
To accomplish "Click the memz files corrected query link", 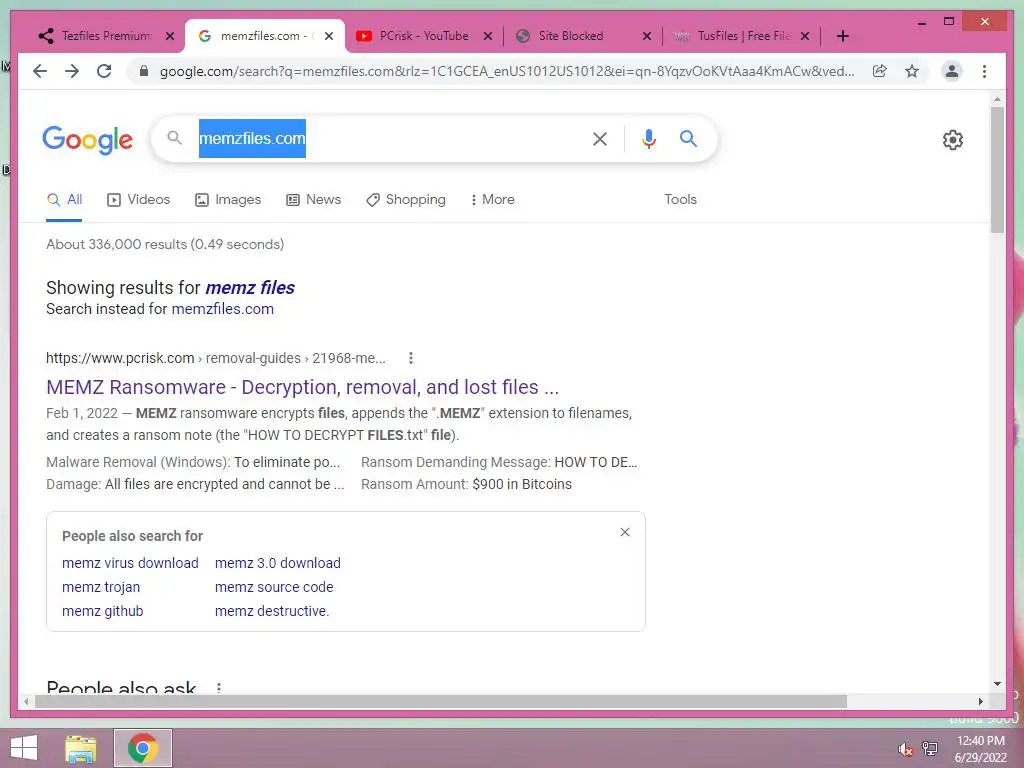I will [x=249, y=287].
